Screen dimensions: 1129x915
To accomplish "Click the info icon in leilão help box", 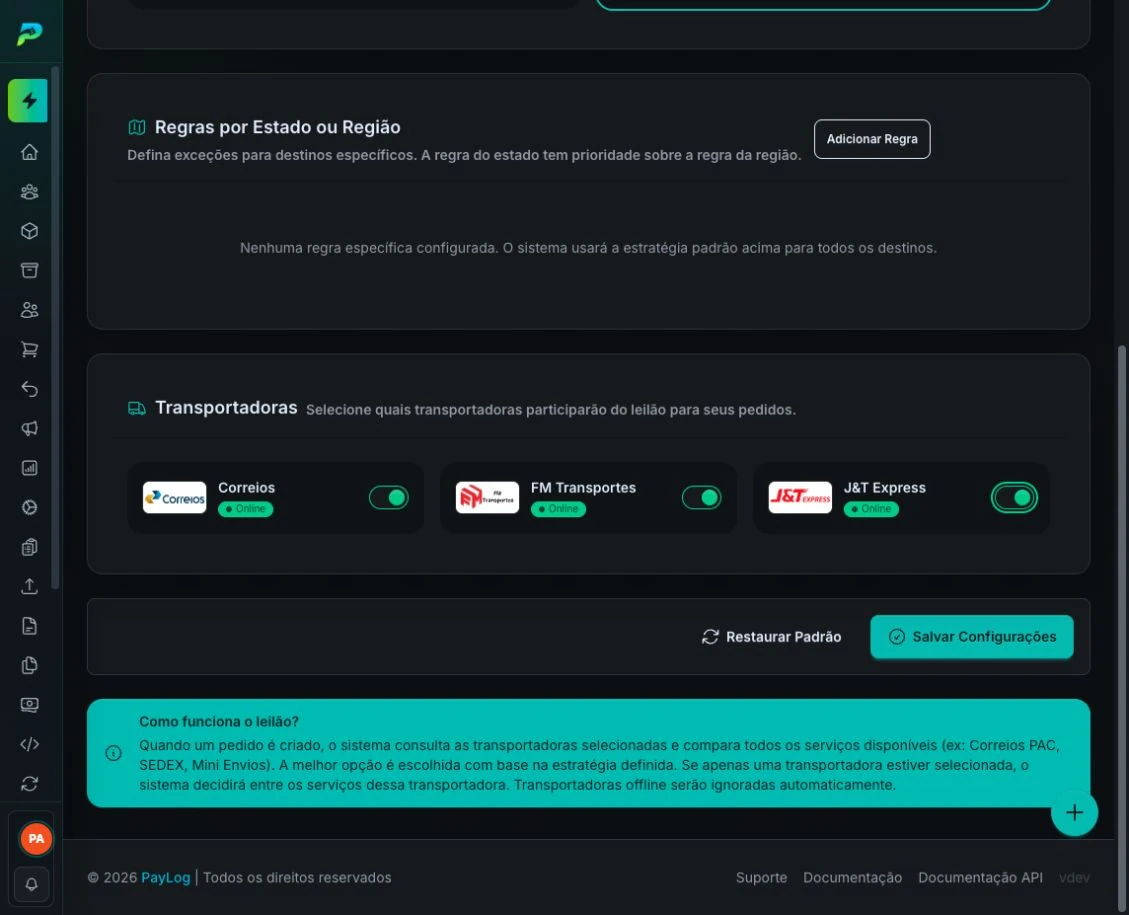I will (114, 753).
